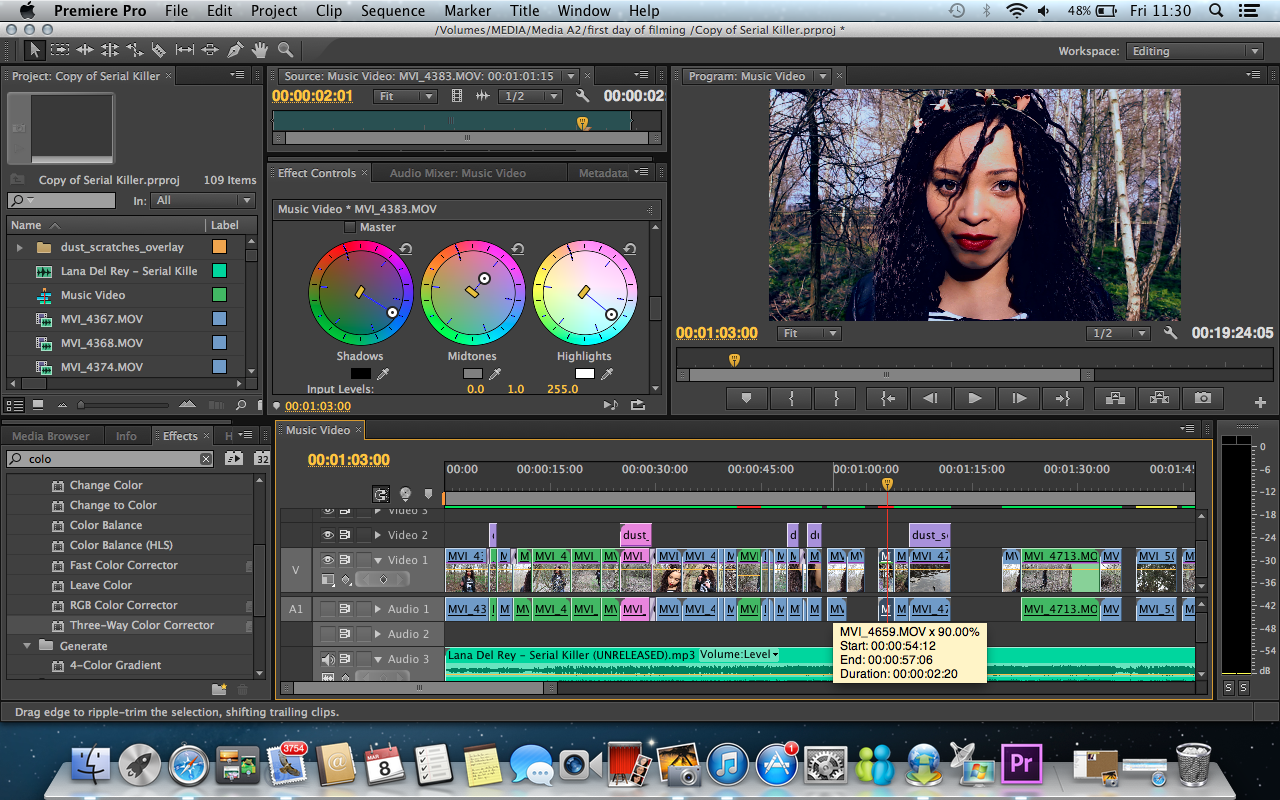
Task: Step forward one frame in Program monitor
Action: pyautogui.click(x=1019, y=398)
